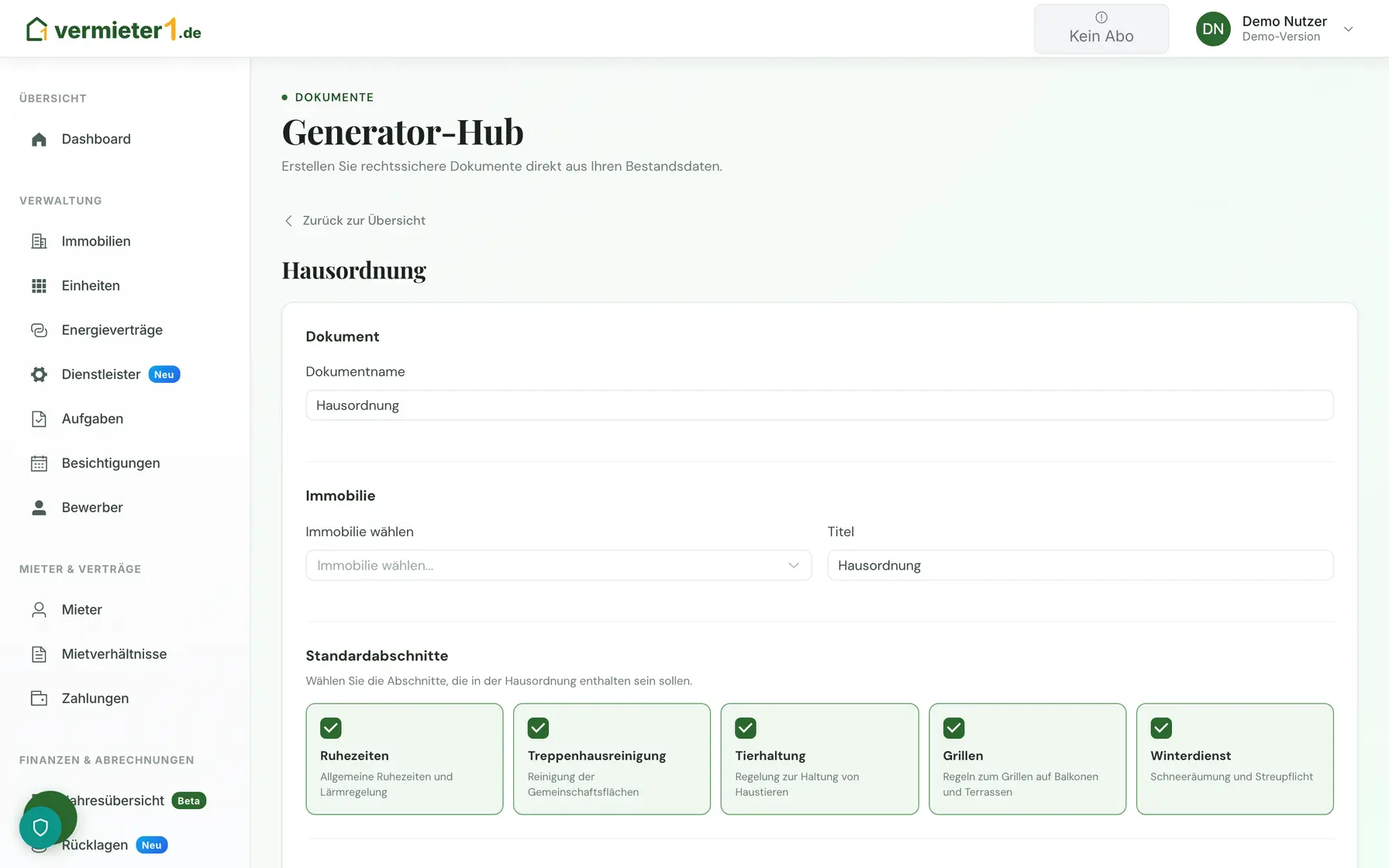Viewport: 1389px width, 868px height.
Task: Click the Ruhezeiten card title
Action: point(354,756)
